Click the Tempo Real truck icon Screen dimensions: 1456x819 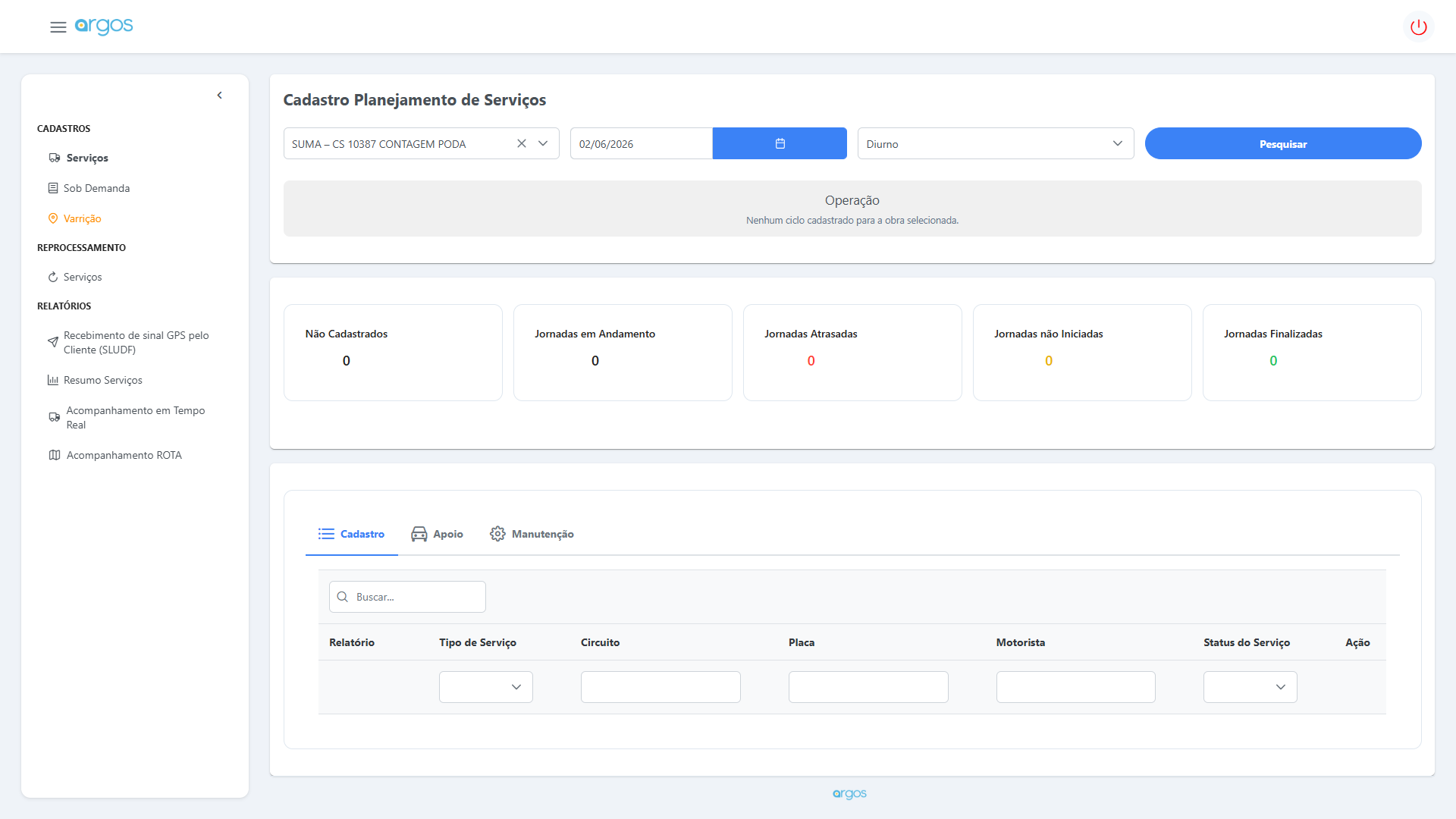click(x=55, y=417)
